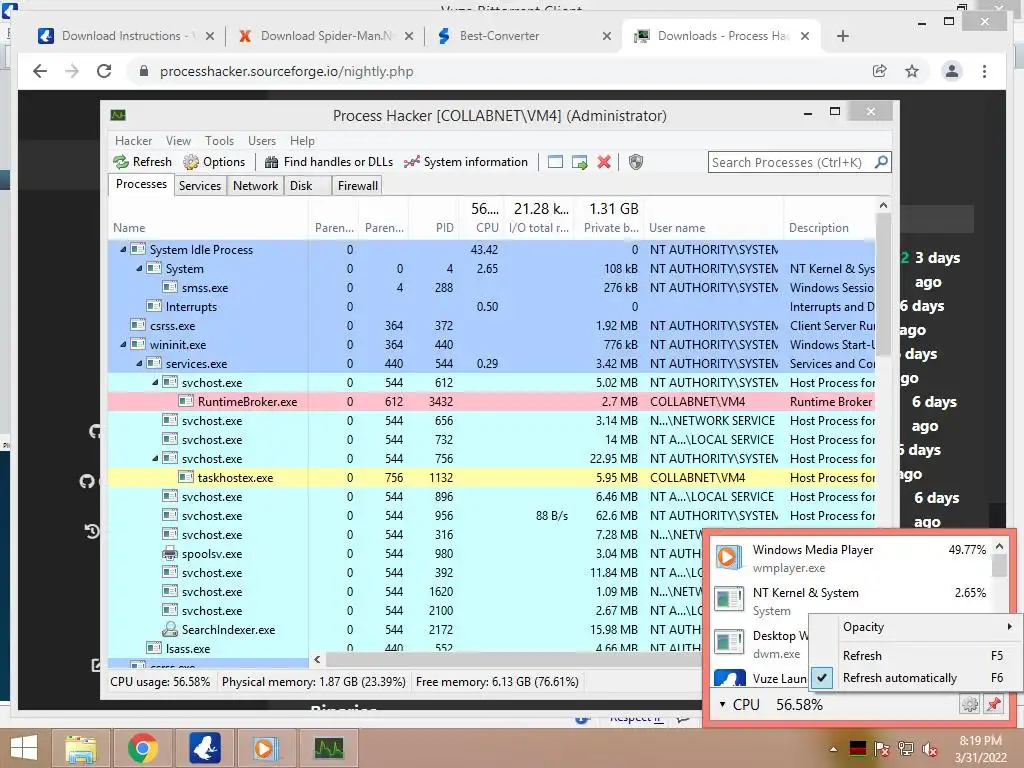Click the horizontal scrollbar left arrow

(x=317, y=660)
